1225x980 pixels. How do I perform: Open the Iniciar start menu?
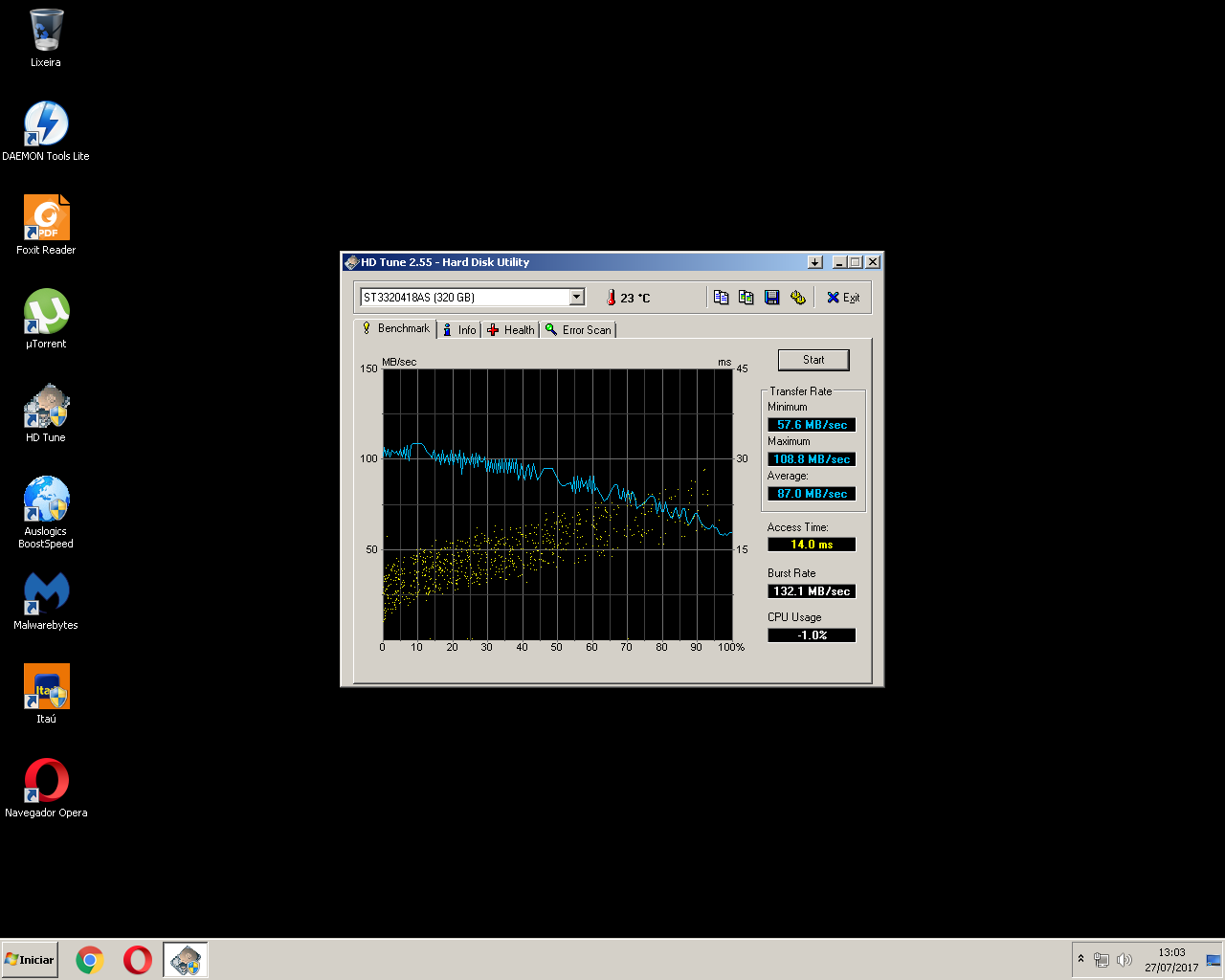[x=30, y=959]
